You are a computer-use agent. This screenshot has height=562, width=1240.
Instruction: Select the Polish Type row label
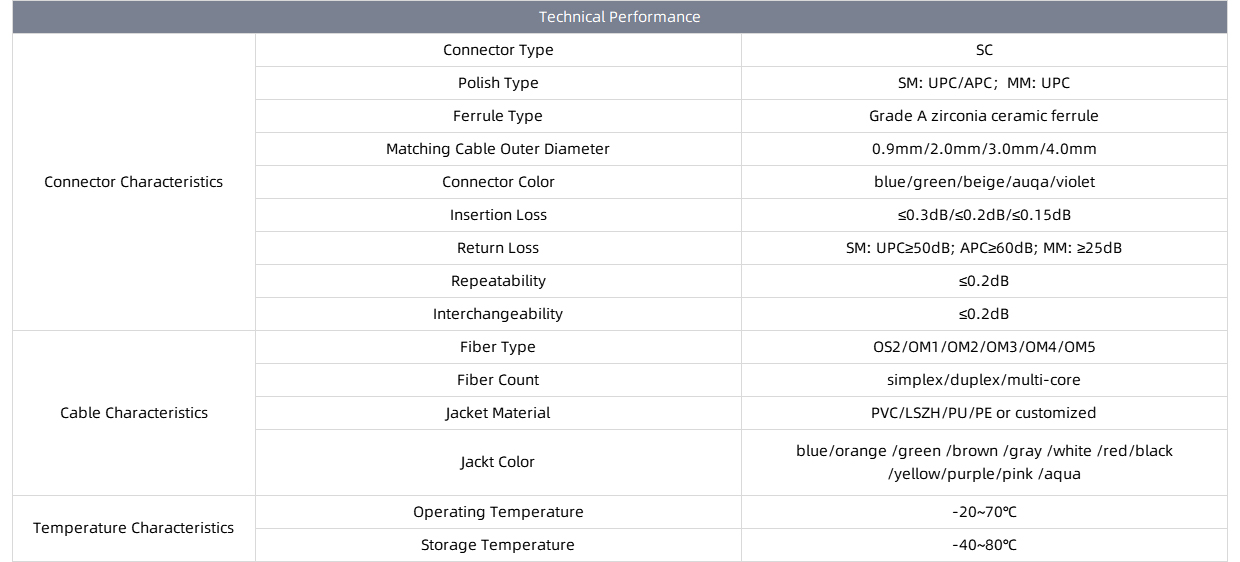(x=498, y=83)
